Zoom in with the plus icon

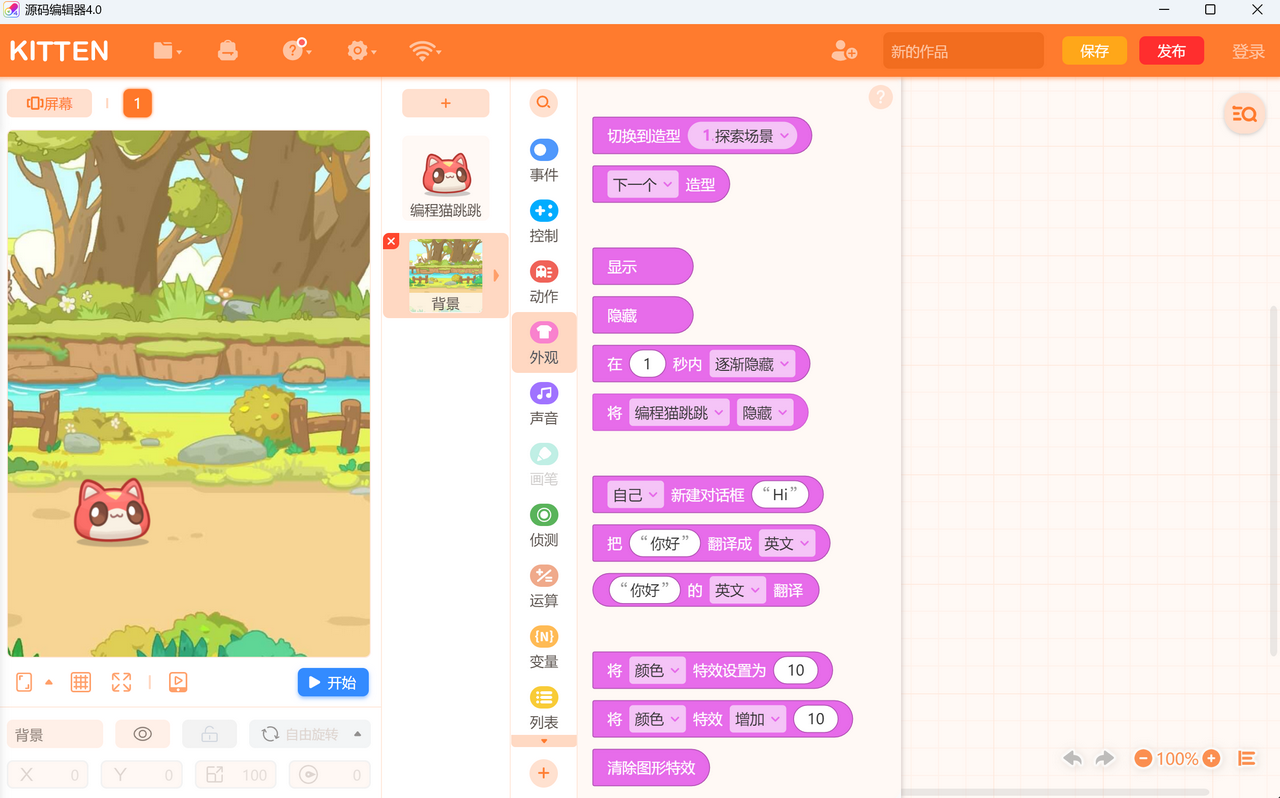point(1211,759)
